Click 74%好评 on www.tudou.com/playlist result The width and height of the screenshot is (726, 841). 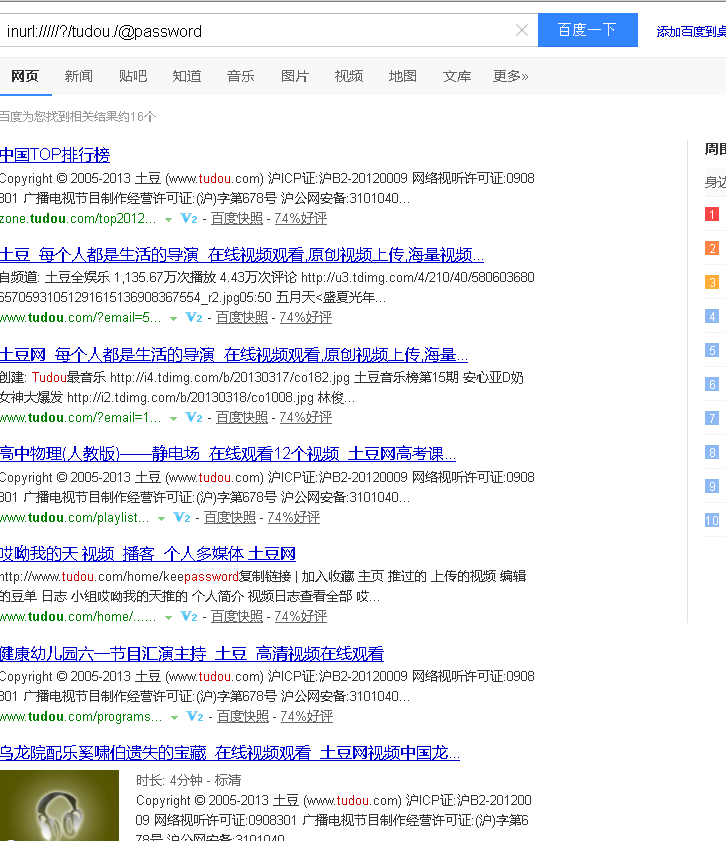(x=294, y=517)
